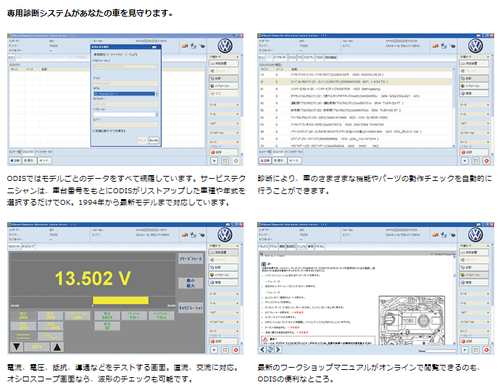Click connector cable icon in multimeter screenshot header
500x388 pixels.
[x=202, y=235]
